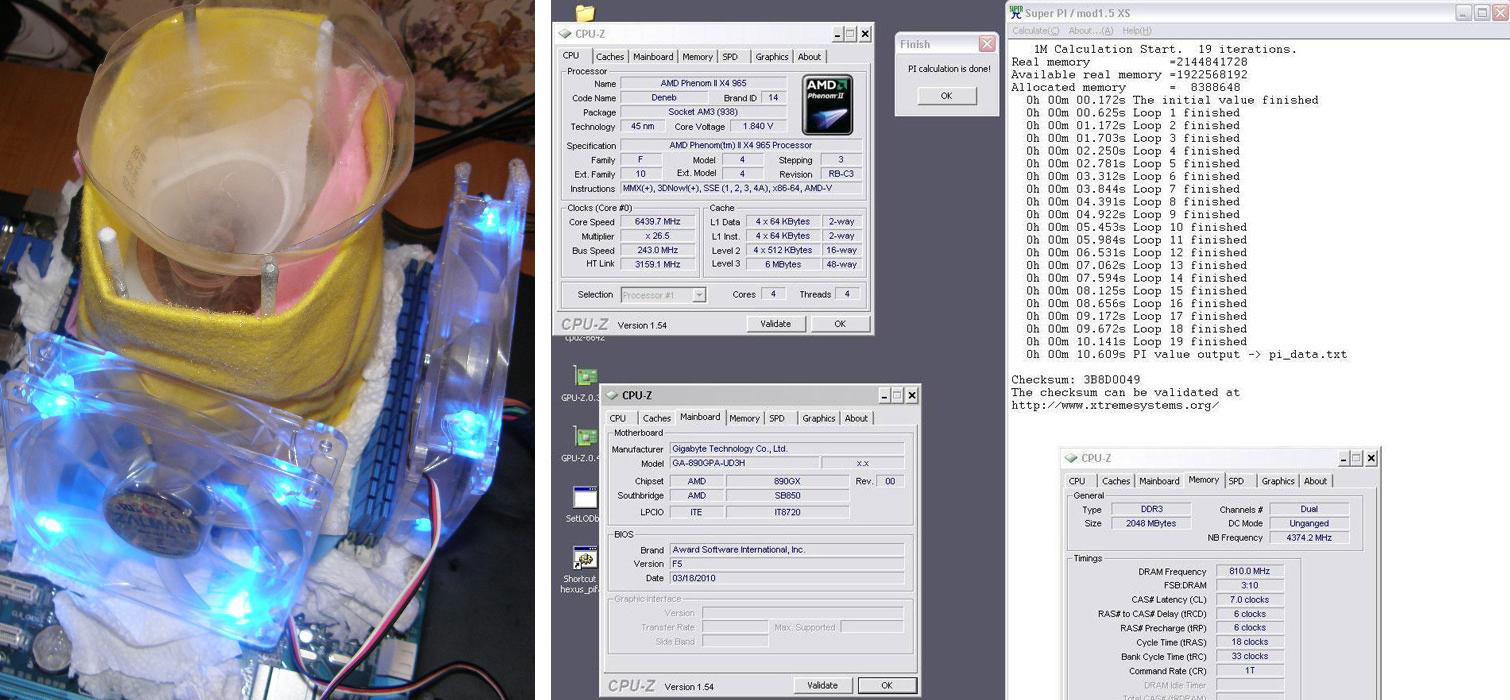Open the Processor #1 Selection dropdown
1510x700 pixels.
(x=699, y=295)
